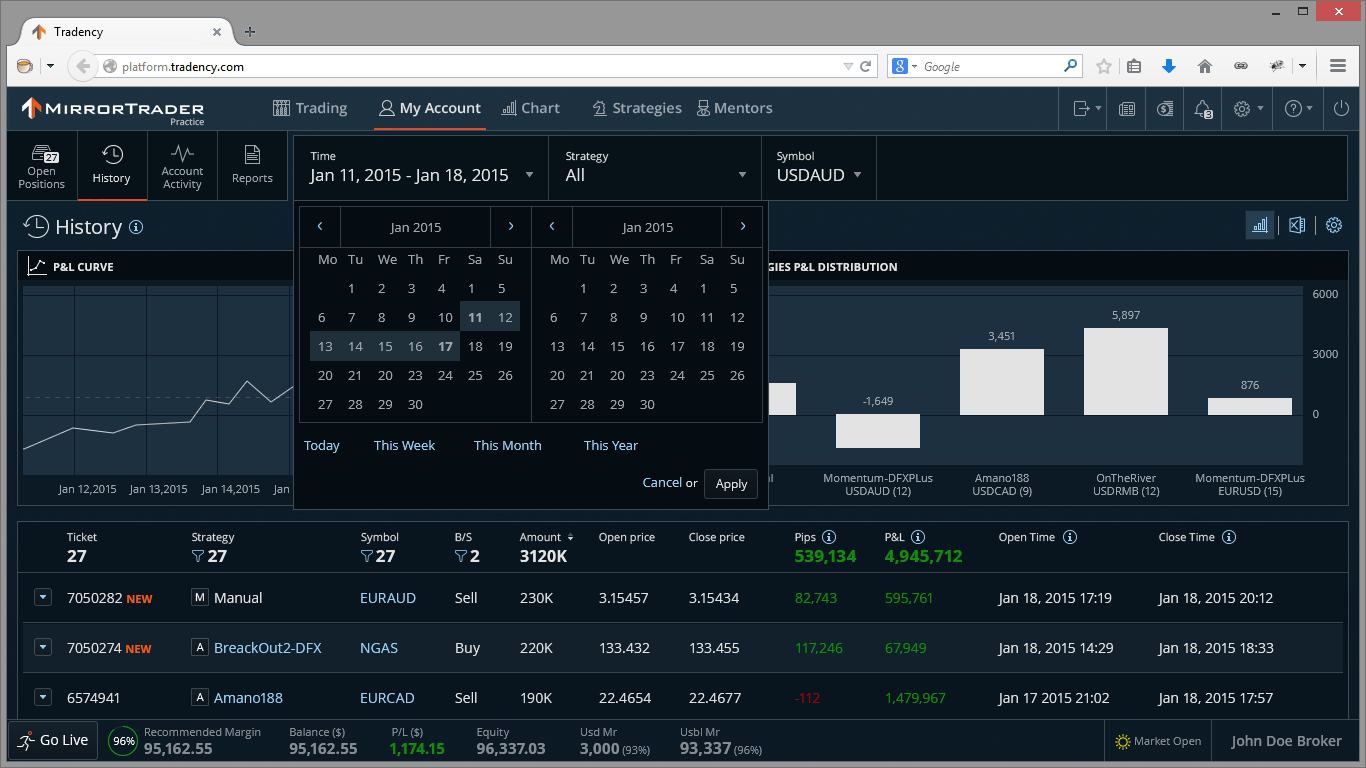
Task: Click the Go Live button
Action: (x=53, y=741)
